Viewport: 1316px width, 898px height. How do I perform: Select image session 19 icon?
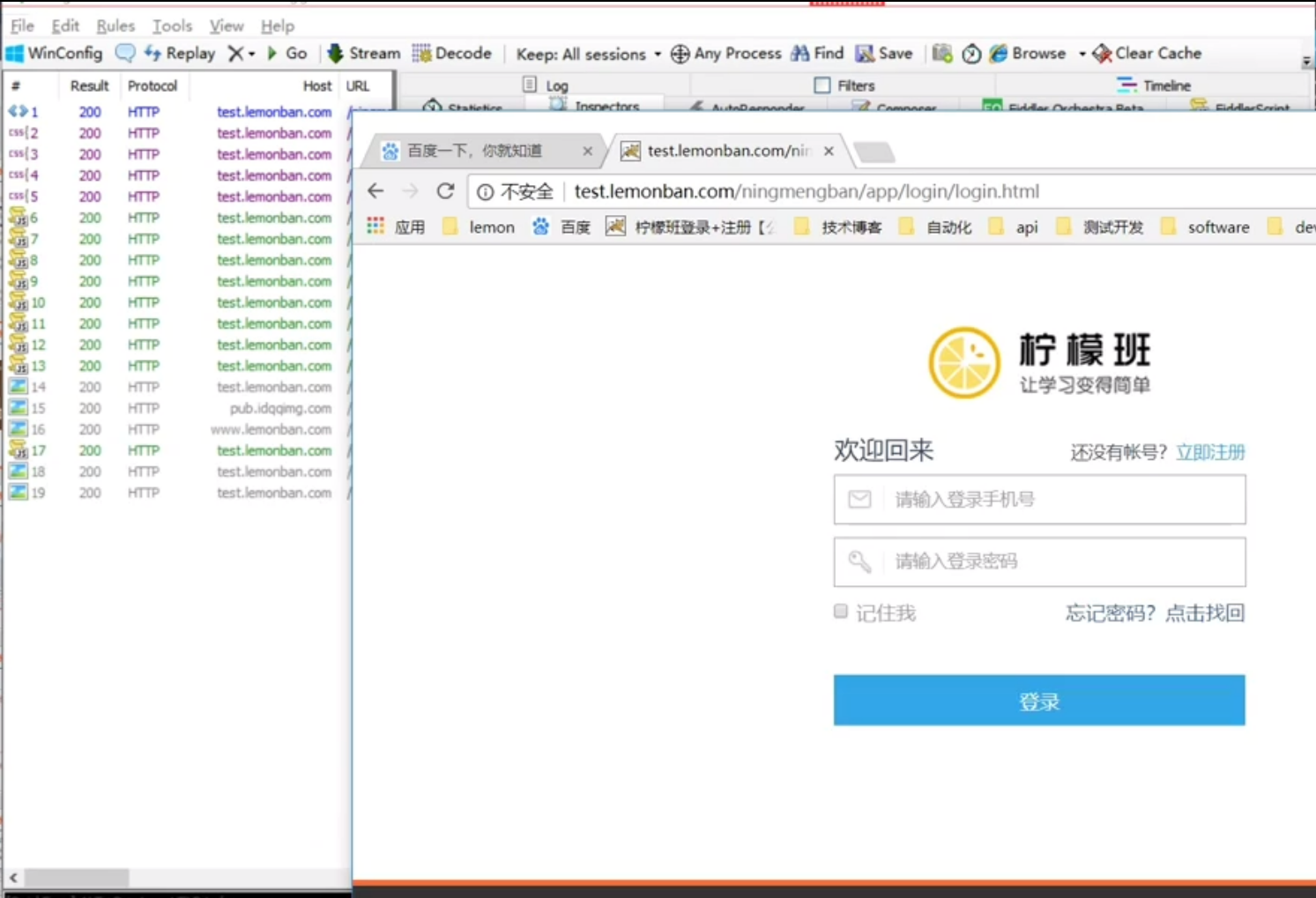tap(18, 492)
